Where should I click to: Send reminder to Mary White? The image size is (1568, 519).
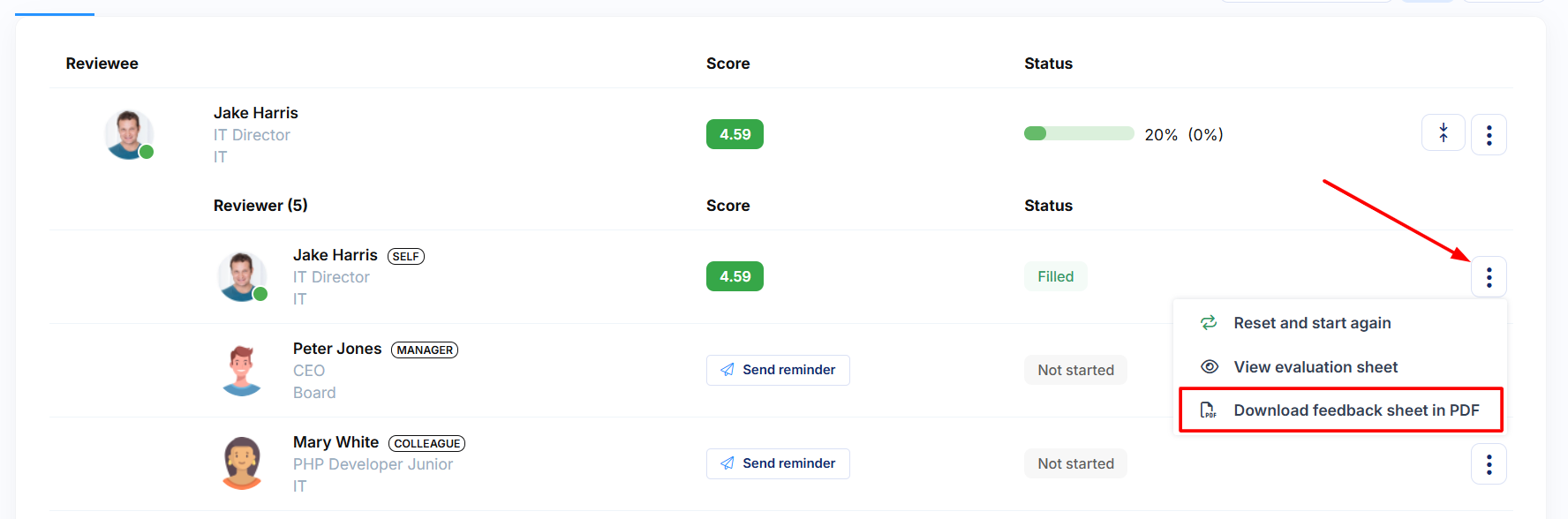click(x=778, y=463)
